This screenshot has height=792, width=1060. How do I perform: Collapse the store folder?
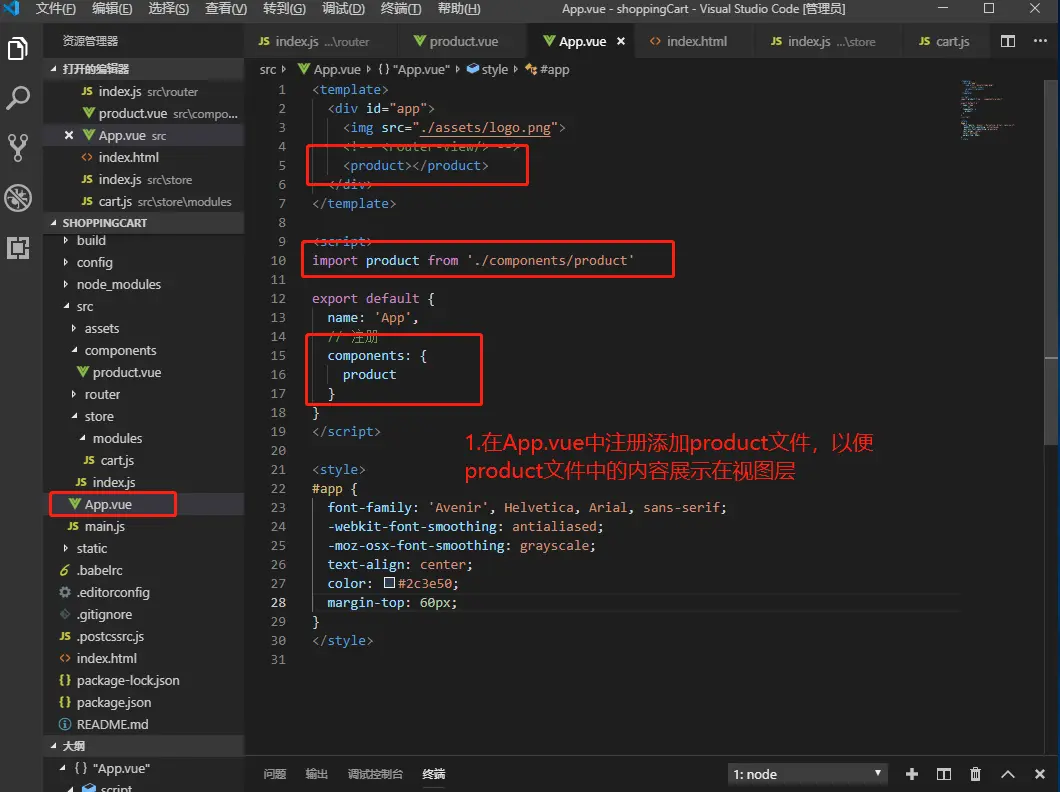(74, 416)
